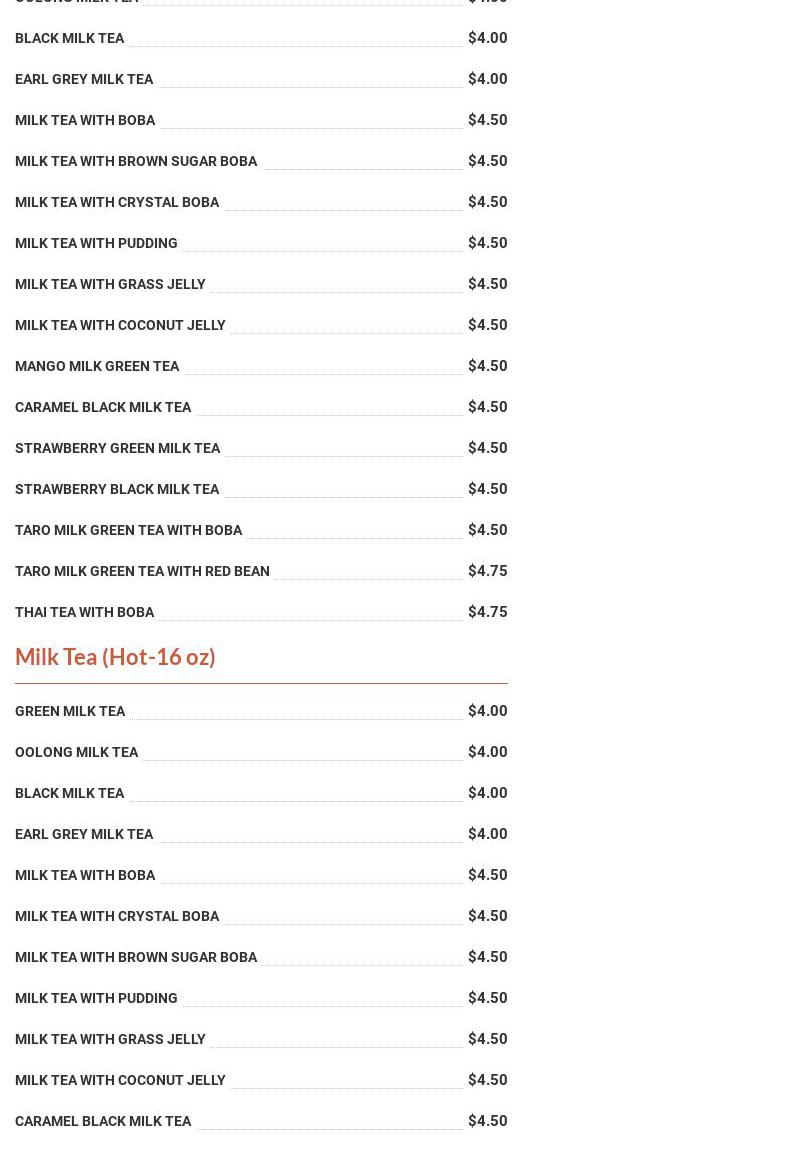This screenshot has width=785, height=1150.
Task: Select Taro Milk Green Tea with Boba
Action: tap(128, 530)
